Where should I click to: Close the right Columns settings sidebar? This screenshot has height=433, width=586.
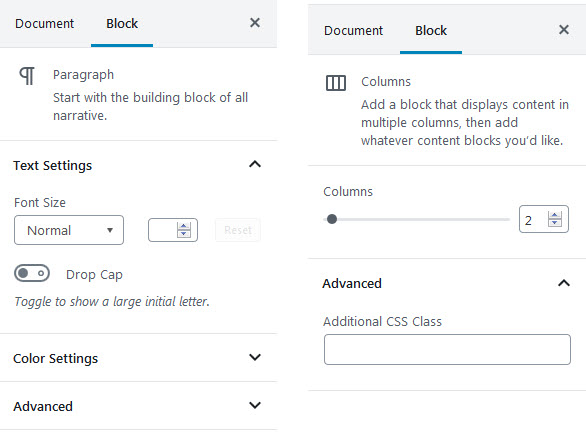(564, 30)
